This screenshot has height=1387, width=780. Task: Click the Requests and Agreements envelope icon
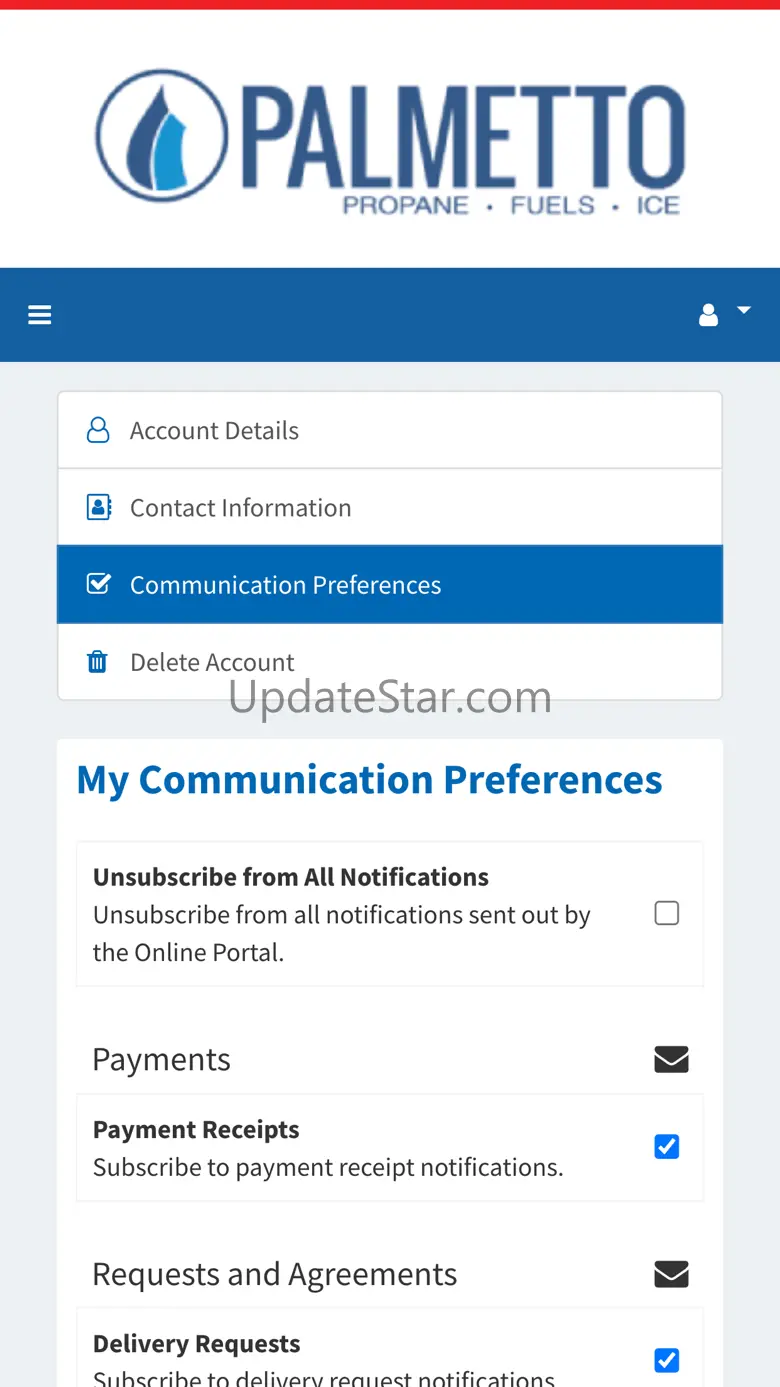[671, 1274]
